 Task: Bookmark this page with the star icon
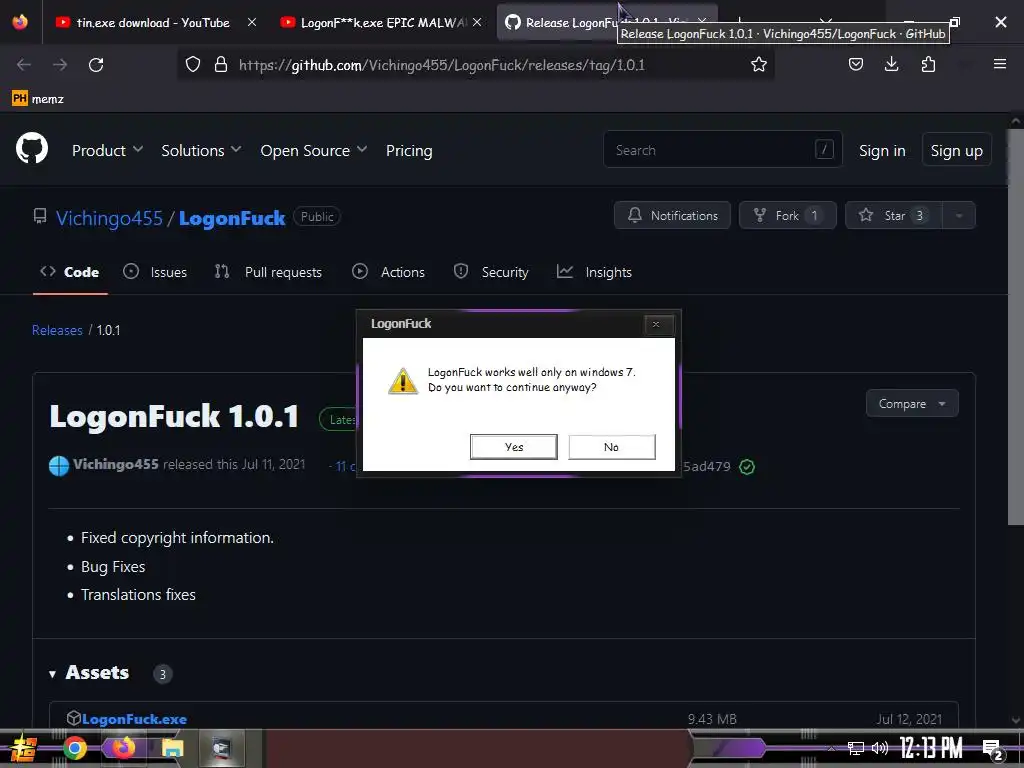pyautogui.click(x=758, y=64)
